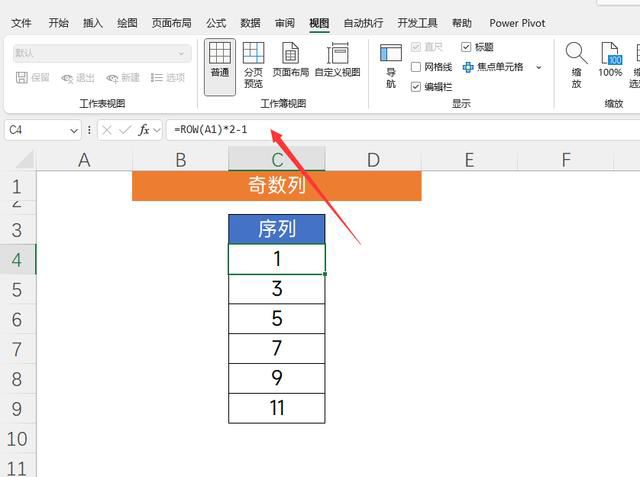This screenshot has width=640, height=477.
Task: Select column E header
Action: click(469, 160)
